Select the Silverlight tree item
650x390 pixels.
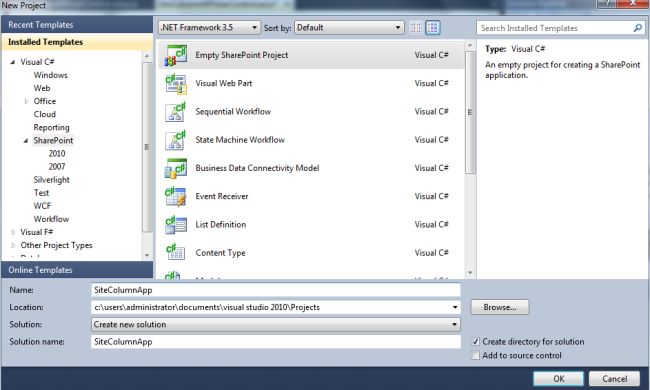point(51,180)
